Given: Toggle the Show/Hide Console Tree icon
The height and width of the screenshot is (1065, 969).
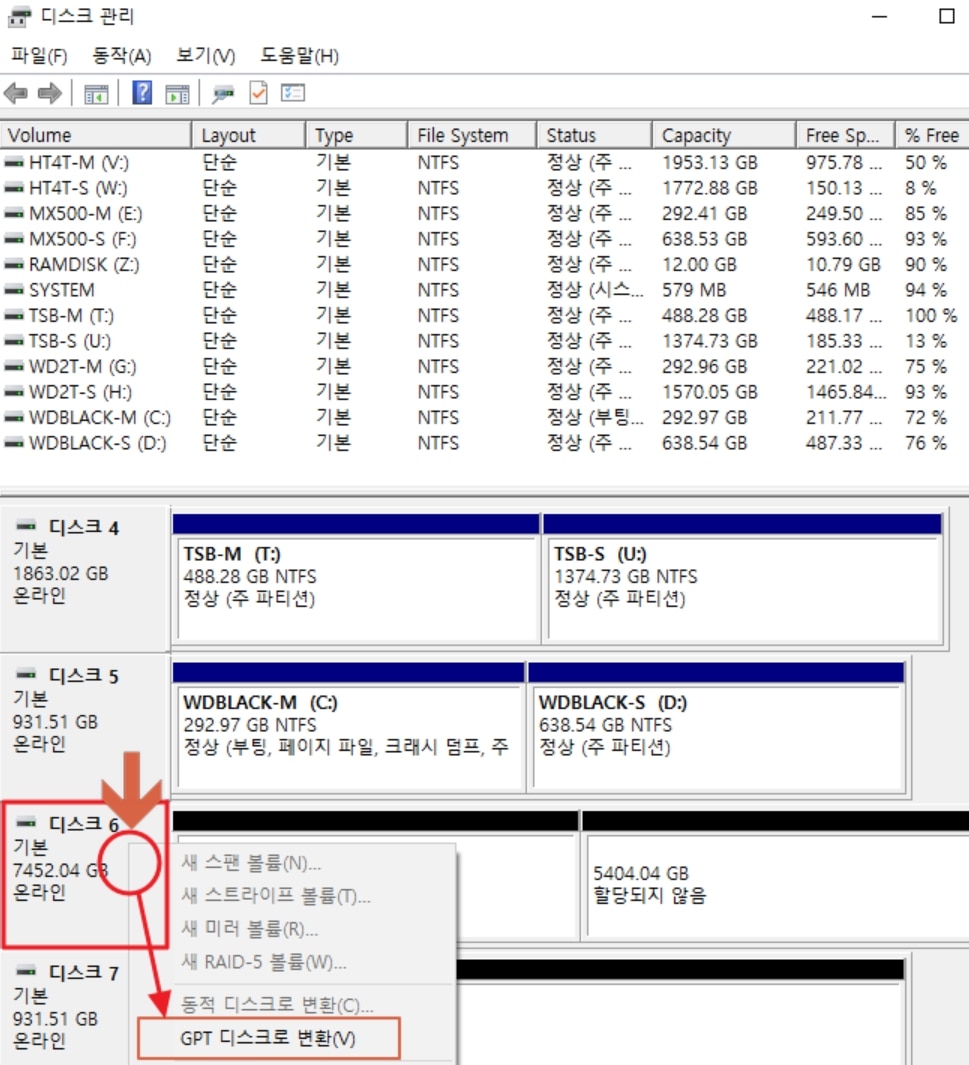Looking at the screenshot, I should [x=96, y=94].
